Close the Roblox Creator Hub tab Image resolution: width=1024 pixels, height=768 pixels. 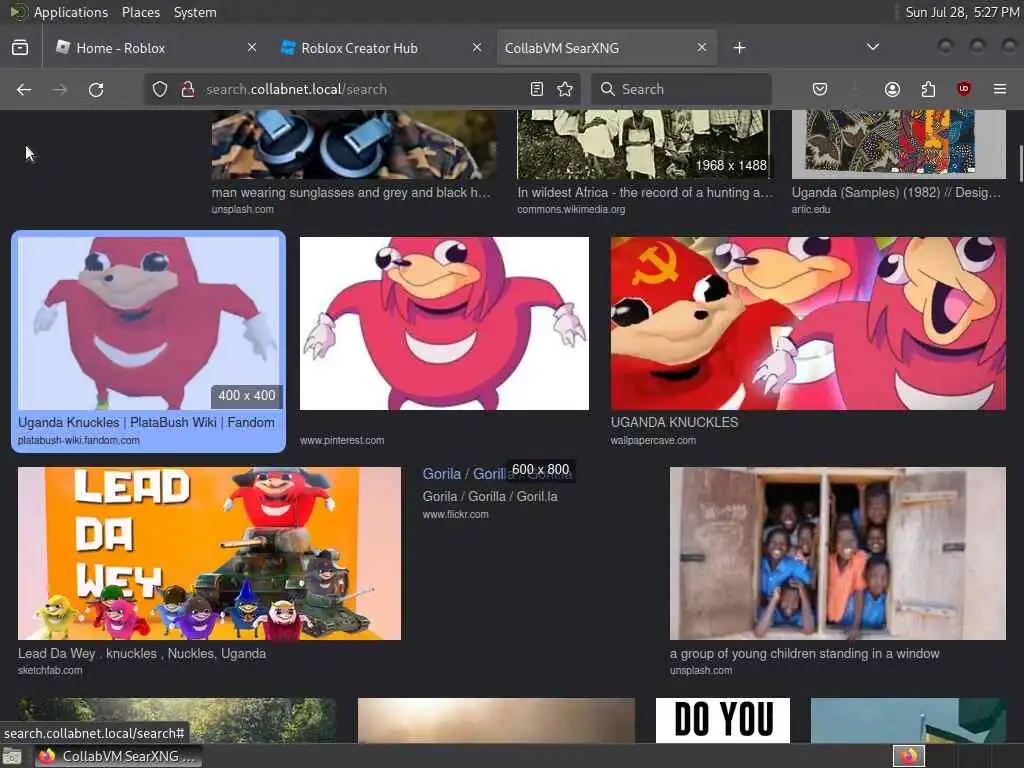pyautogui.click(x=477, y=48)
